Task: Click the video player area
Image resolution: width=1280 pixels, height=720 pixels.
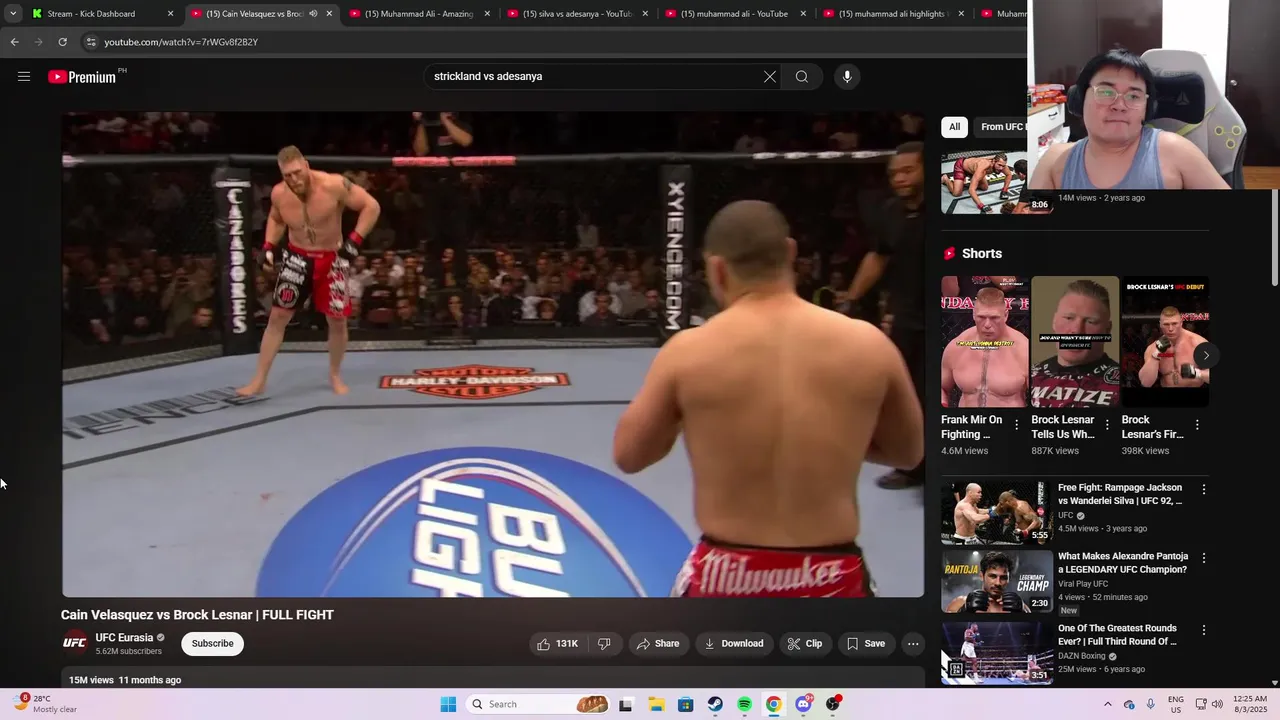Action: (x=493, y=354)
